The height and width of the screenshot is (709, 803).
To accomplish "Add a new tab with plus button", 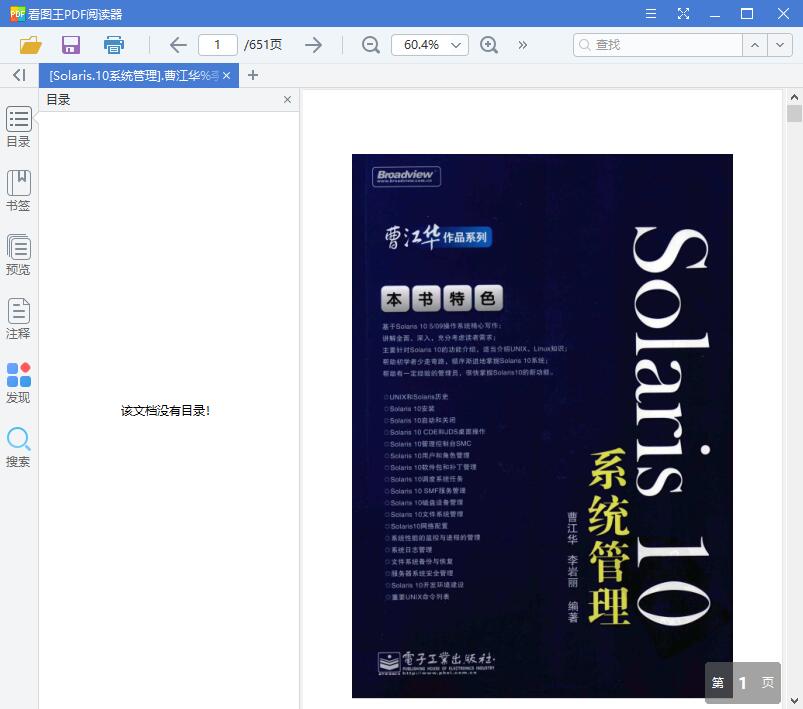I will tap(252, 75).
